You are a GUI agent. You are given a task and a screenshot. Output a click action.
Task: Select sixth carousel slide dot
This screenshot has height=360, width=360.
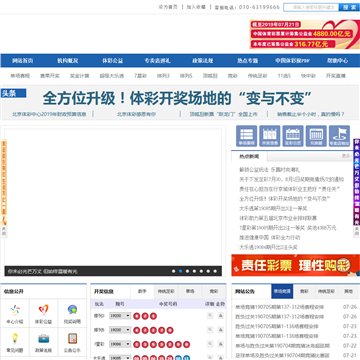(208, 271)
